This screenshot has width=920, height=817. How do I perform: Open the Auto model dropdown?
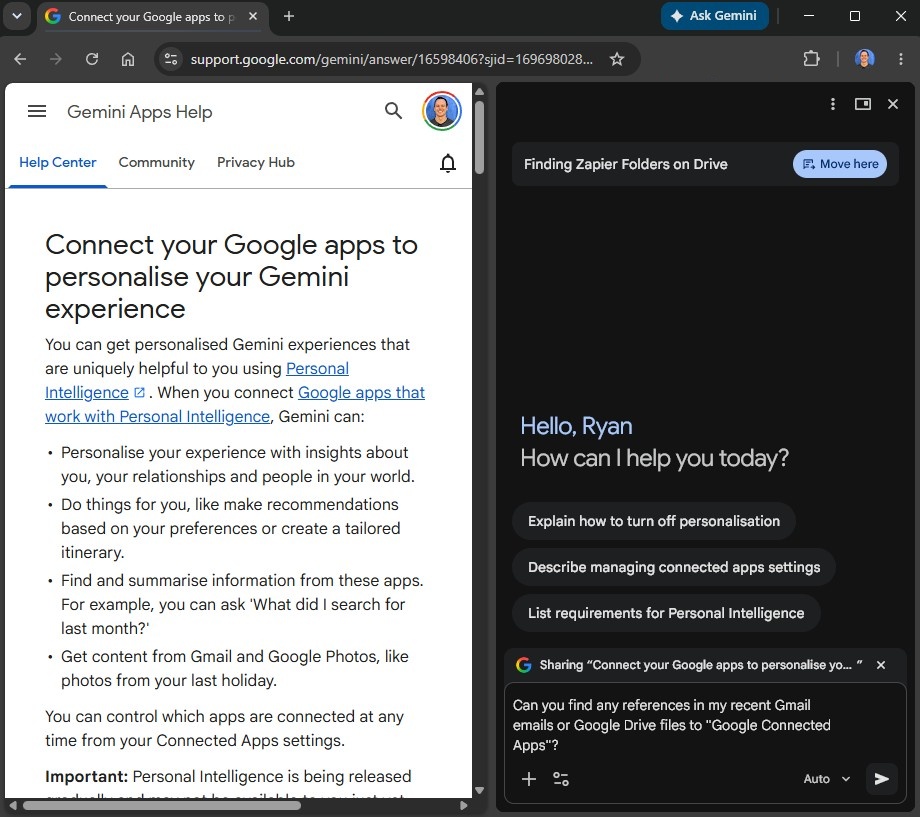click(827, 779)
